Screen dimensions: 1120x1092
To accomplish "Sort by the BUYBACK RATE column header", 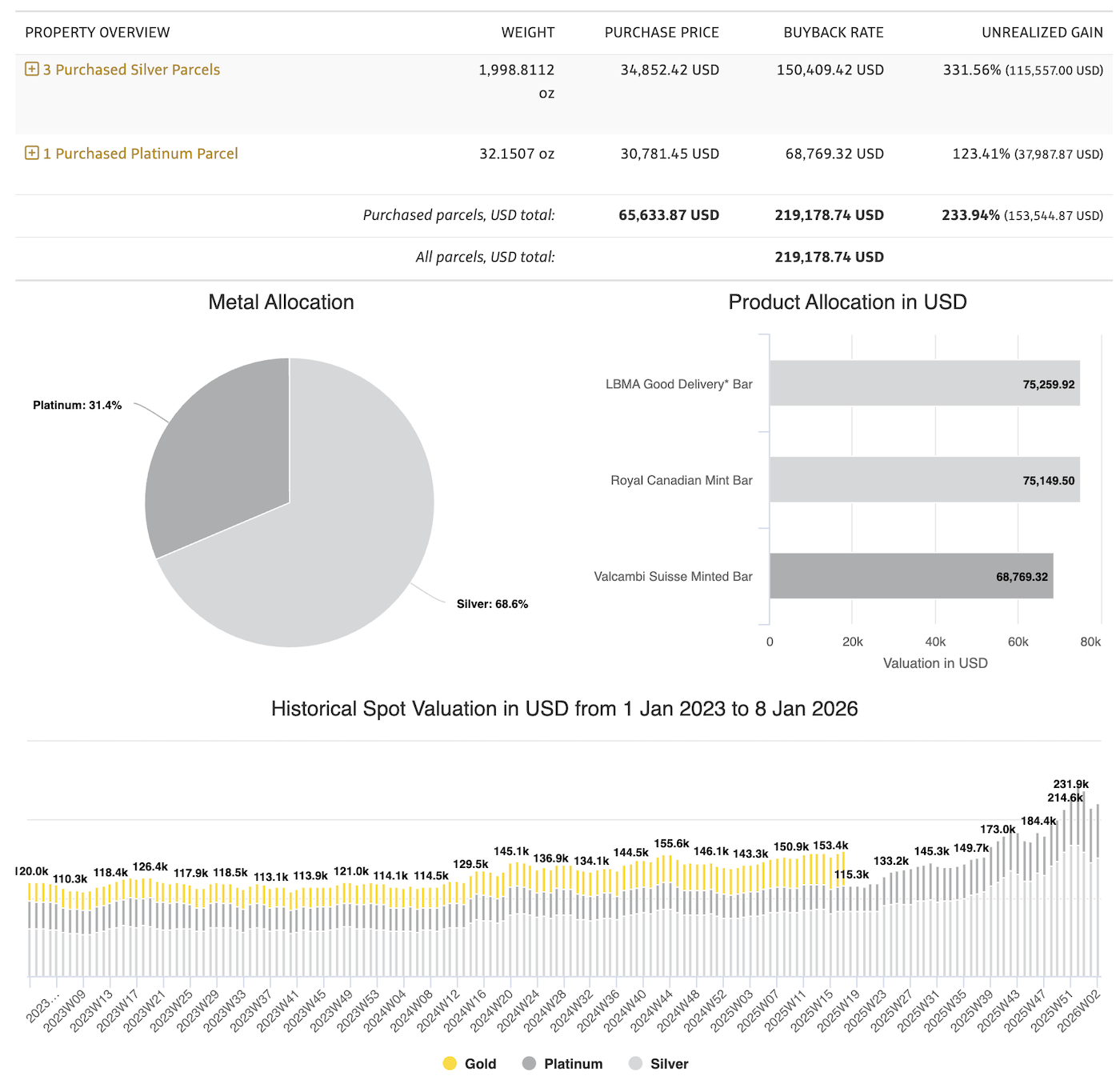I will pos(834,32).
